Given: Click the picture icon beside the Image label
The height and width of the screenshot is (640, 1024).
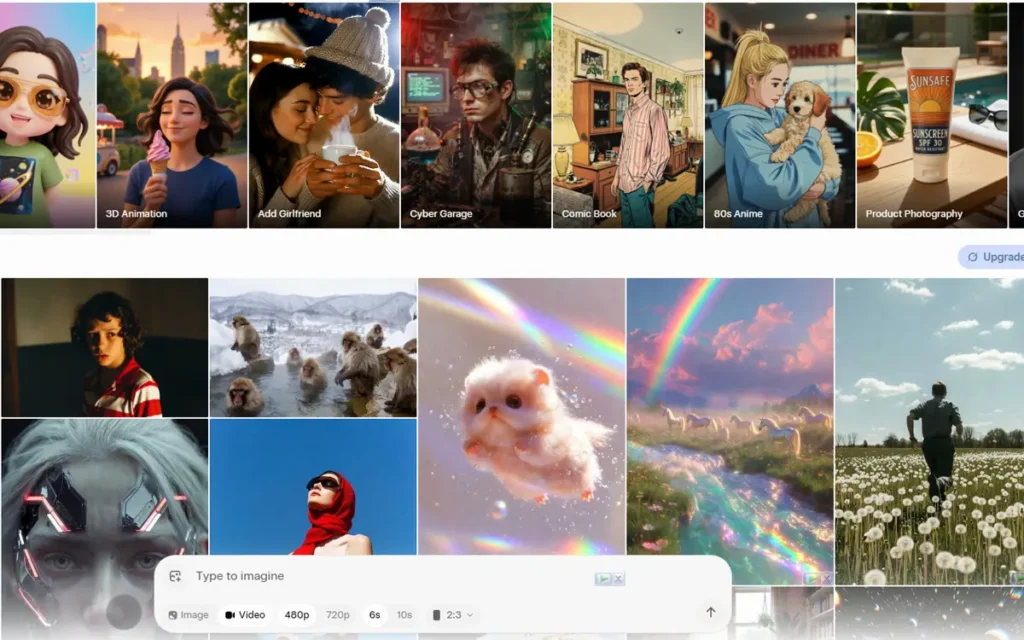Looking at the screenshot, I should click(x=172, y=614).
